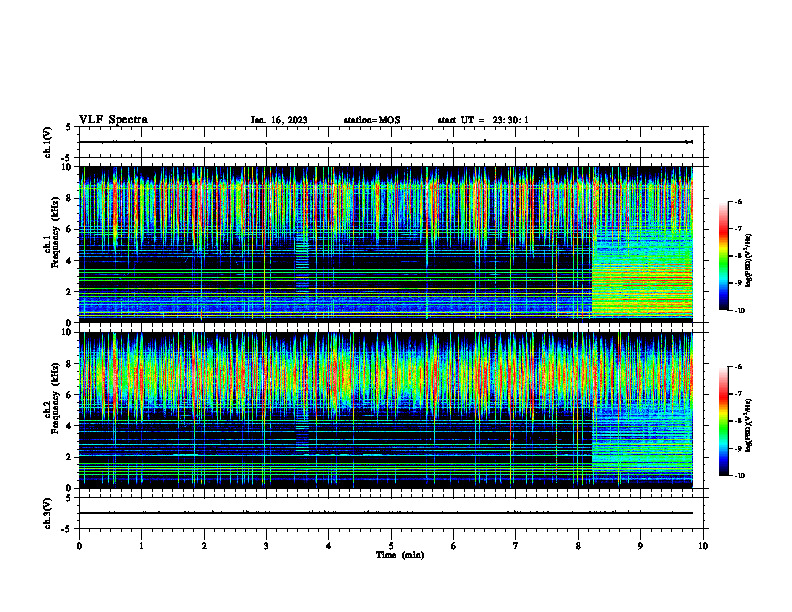Click time axis tick label '3' at the bottom
This screenshot has width=792, height=612.
[266, 546]
